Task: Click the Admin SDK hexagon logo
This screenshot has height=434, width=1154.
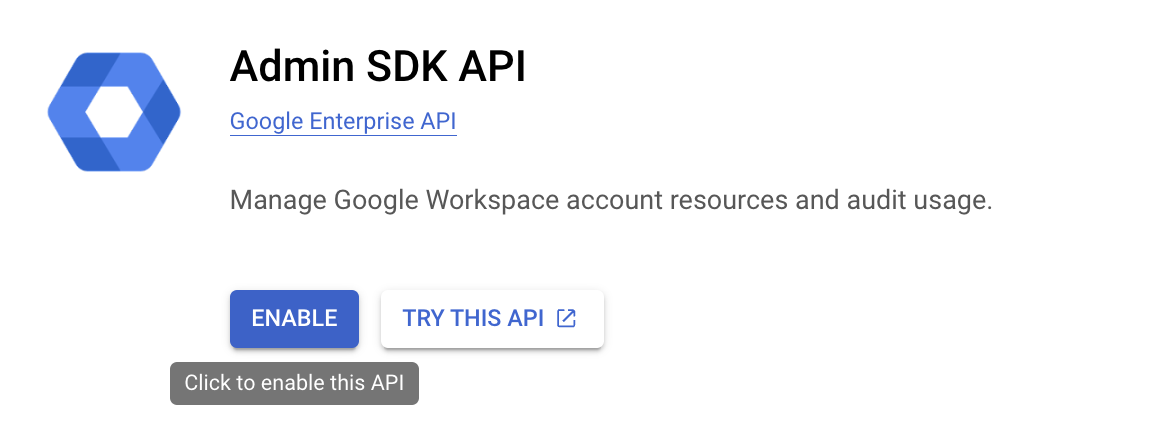Action: click(x=113, y=112)
